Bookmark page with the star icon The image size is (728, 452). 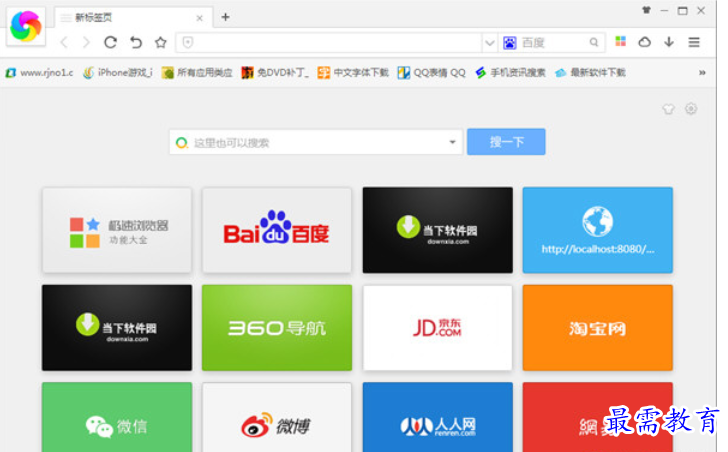pyautogui.click(x=161, y=43)
